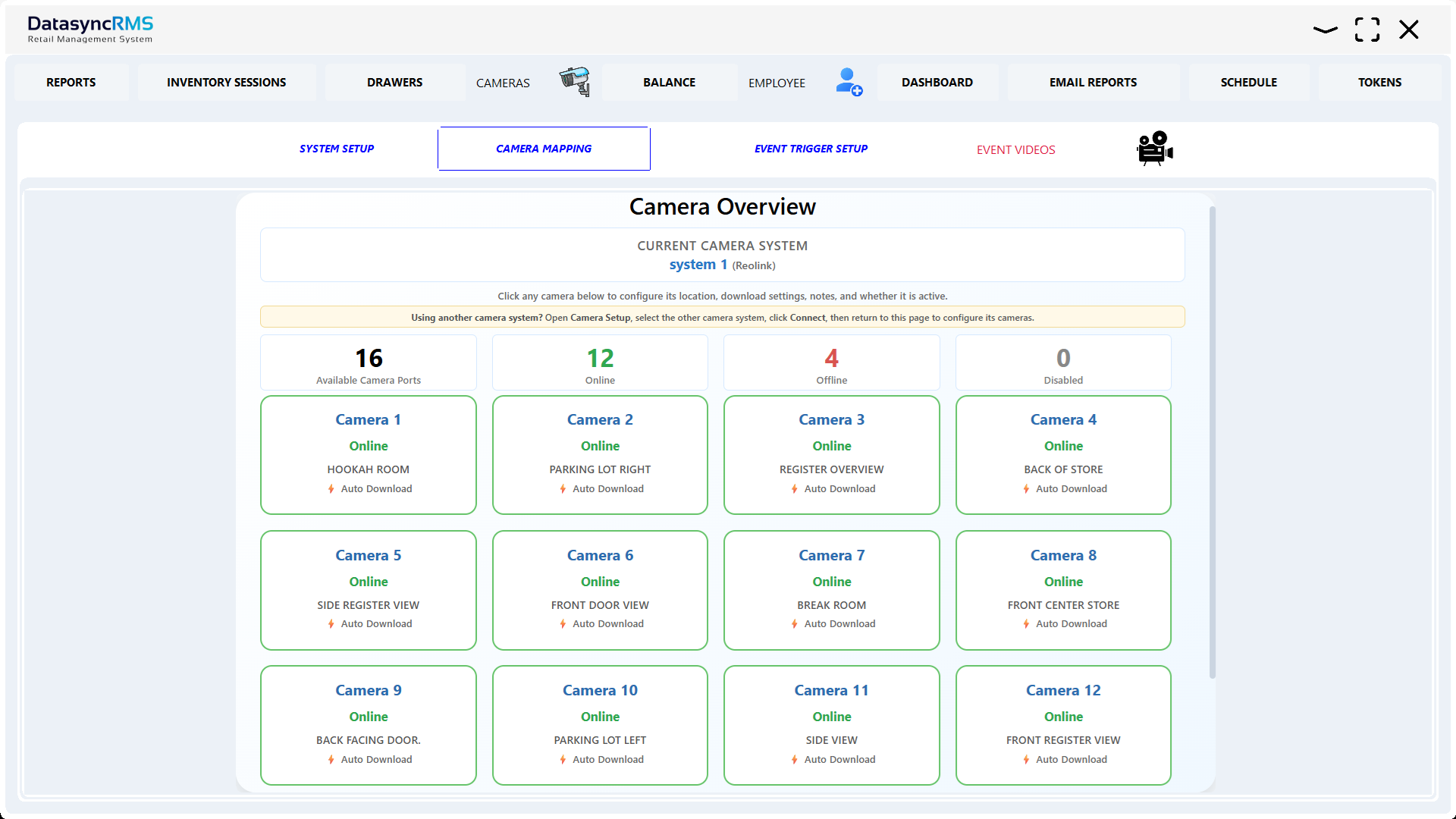Viewport: 1456px width, 819px height.
Task: Open Camera 12 Front Register View card
Action: pyautogui.click(x=1063, y=725)
